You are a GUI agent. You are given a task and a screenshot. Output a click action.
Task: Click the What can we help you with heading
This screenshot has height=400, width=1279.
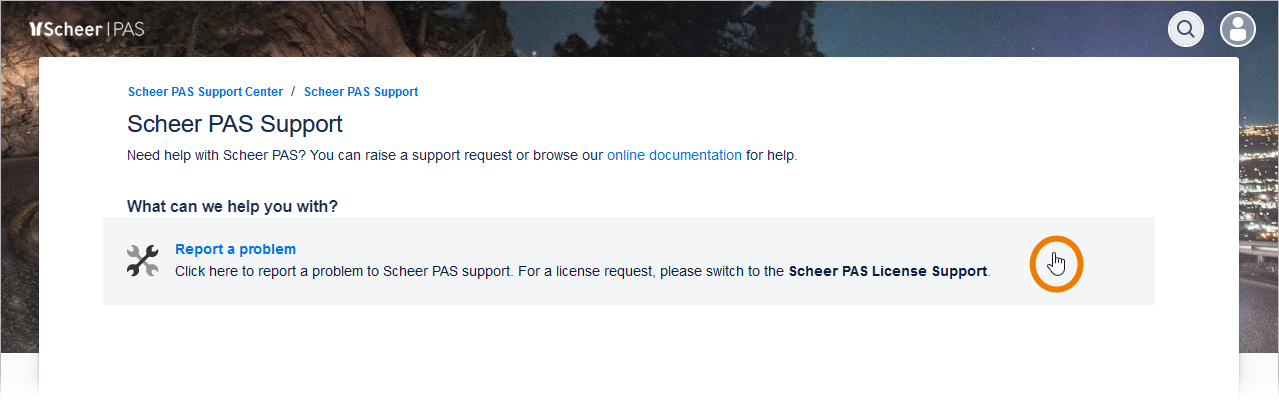pos(232,206)
